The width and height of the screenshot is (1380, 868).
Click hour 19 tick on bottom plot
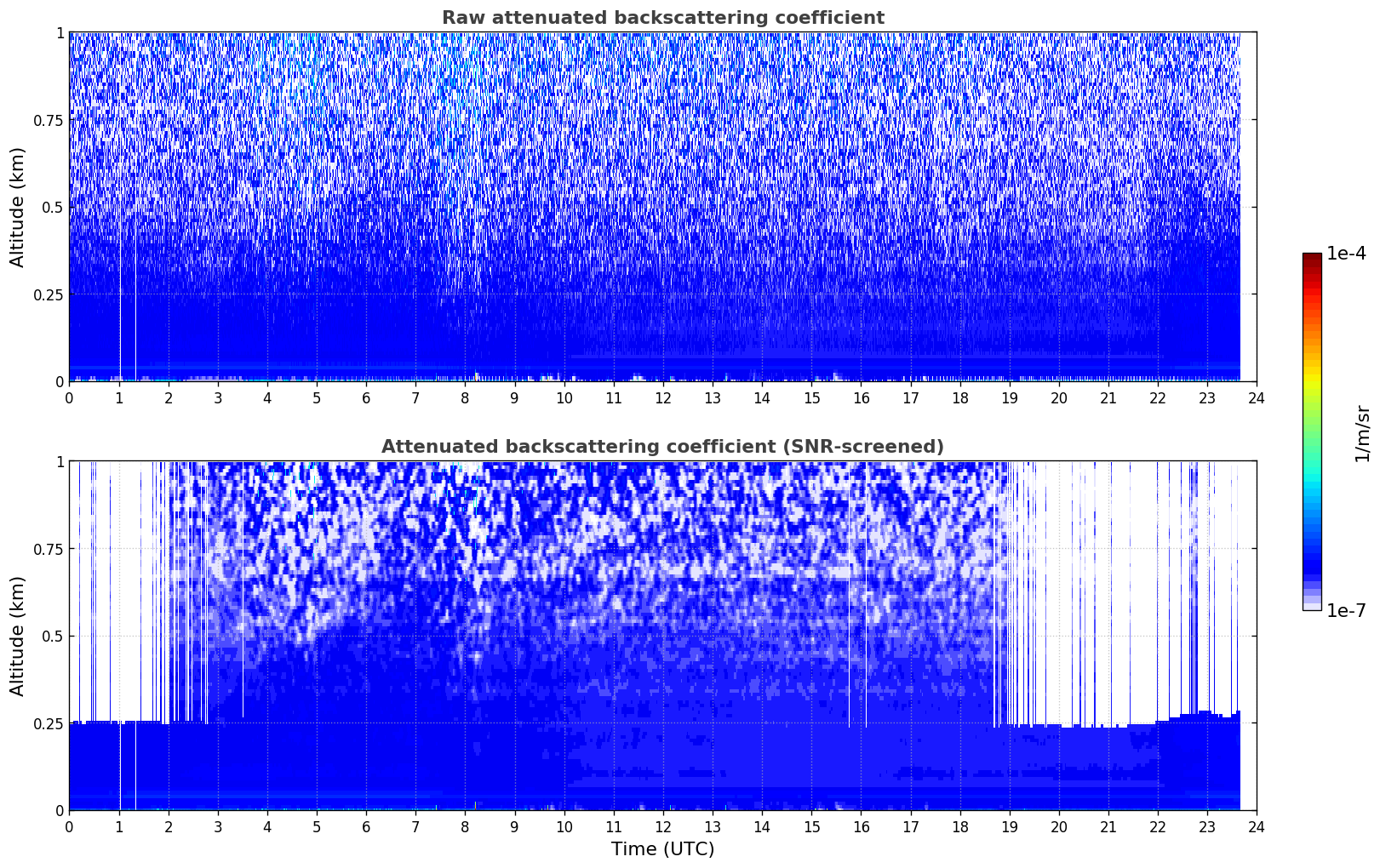pos(1009,826)
